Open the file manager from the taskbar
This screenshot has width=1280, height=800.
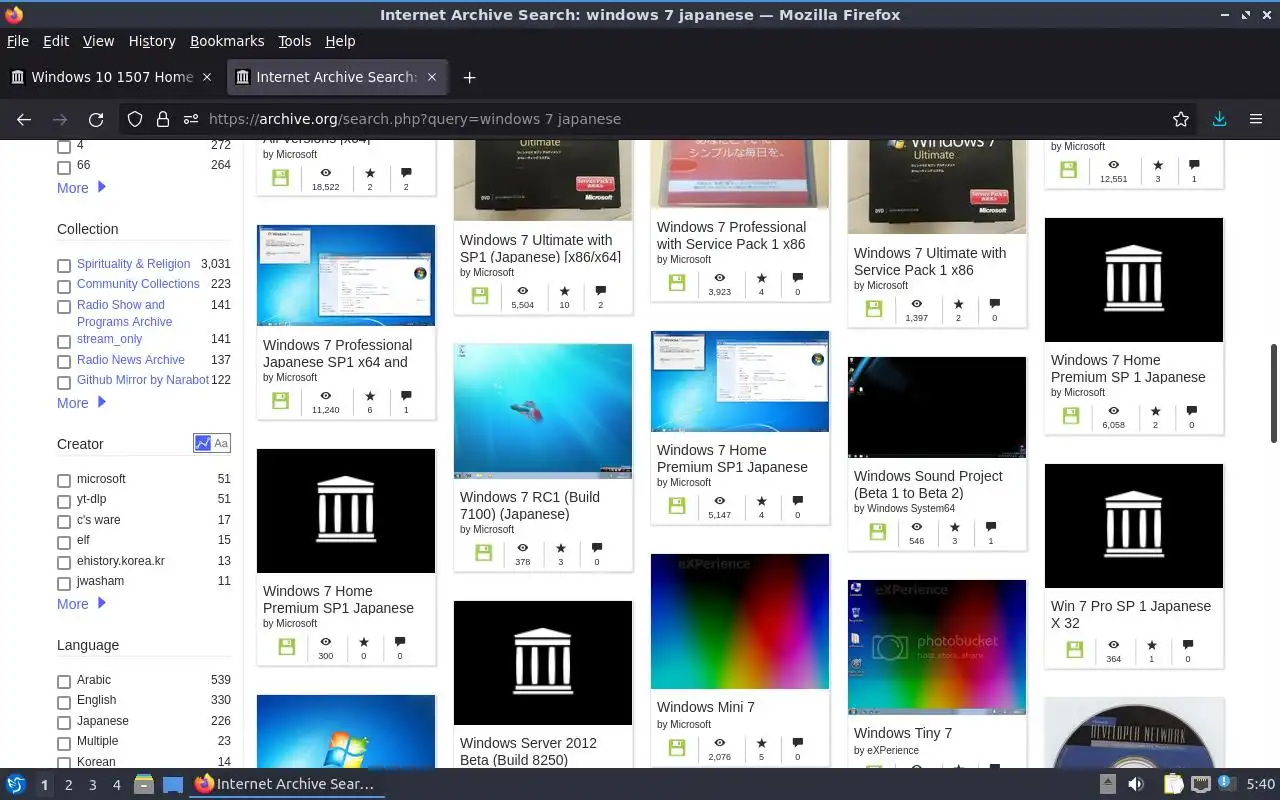click(143, 785)
